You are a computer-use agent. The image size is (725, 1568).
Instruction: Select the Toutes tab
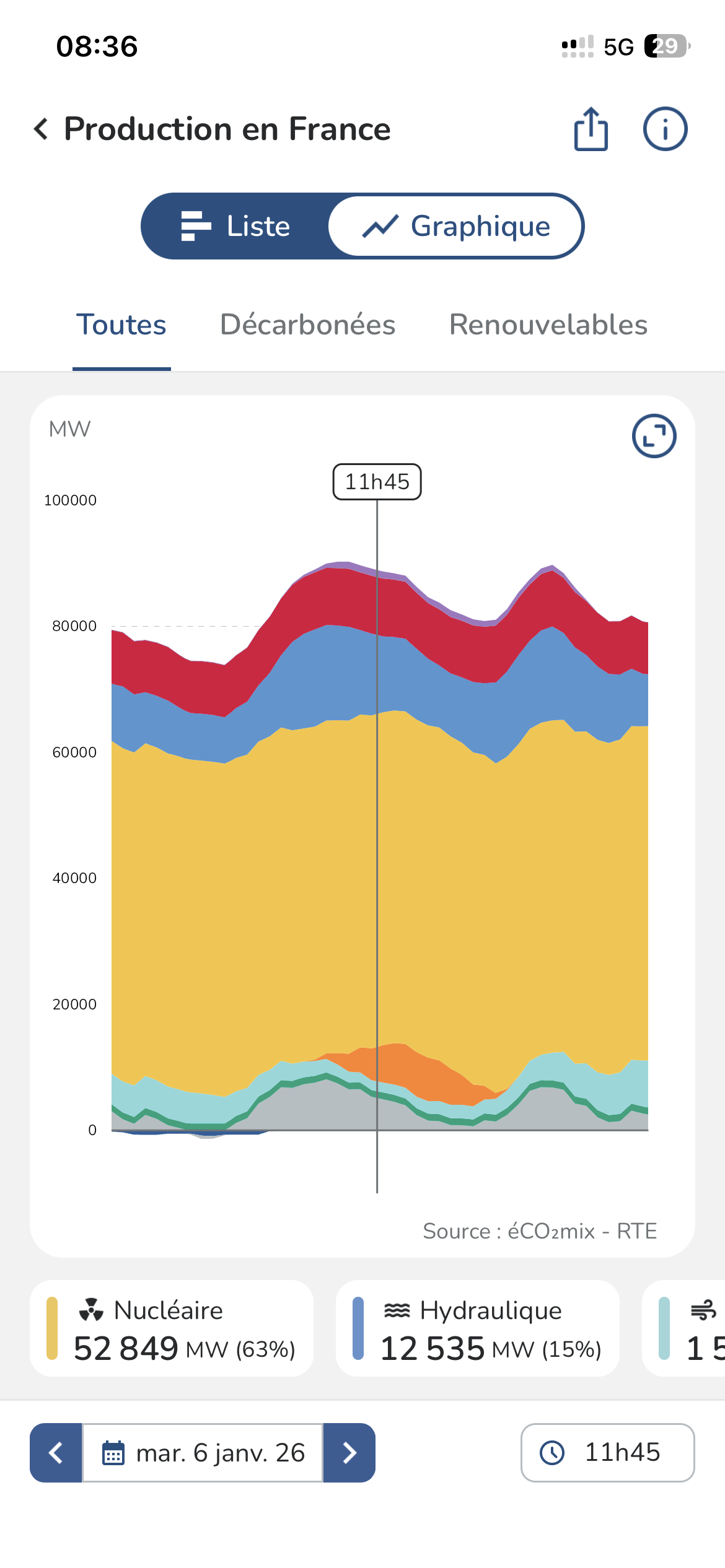click(121, 325)
